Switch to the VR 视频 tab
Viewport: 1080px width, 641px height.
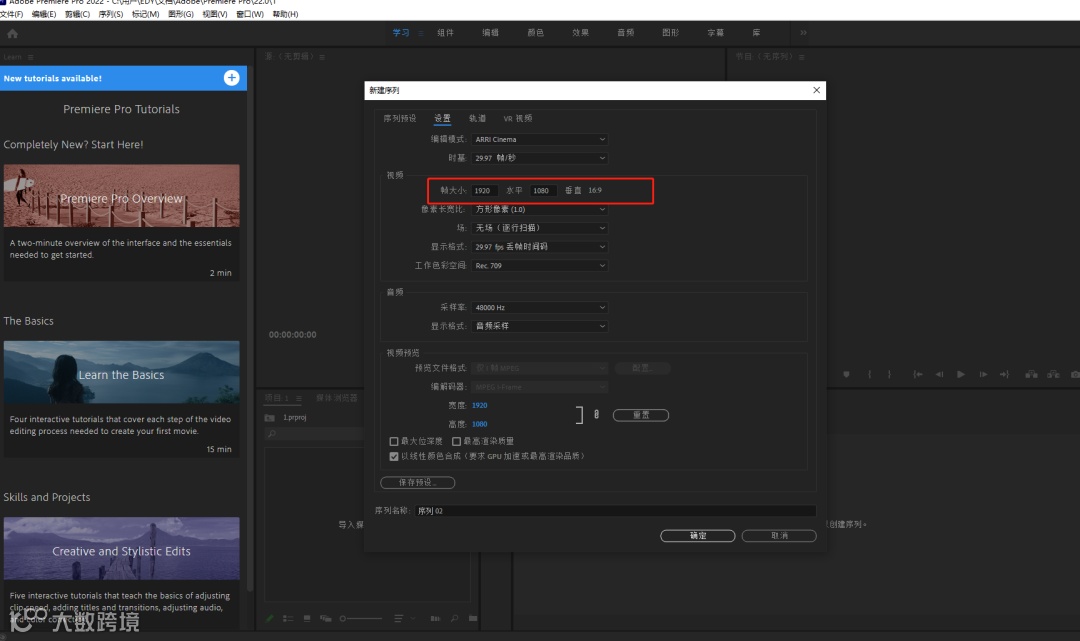[x=517, y=118]
